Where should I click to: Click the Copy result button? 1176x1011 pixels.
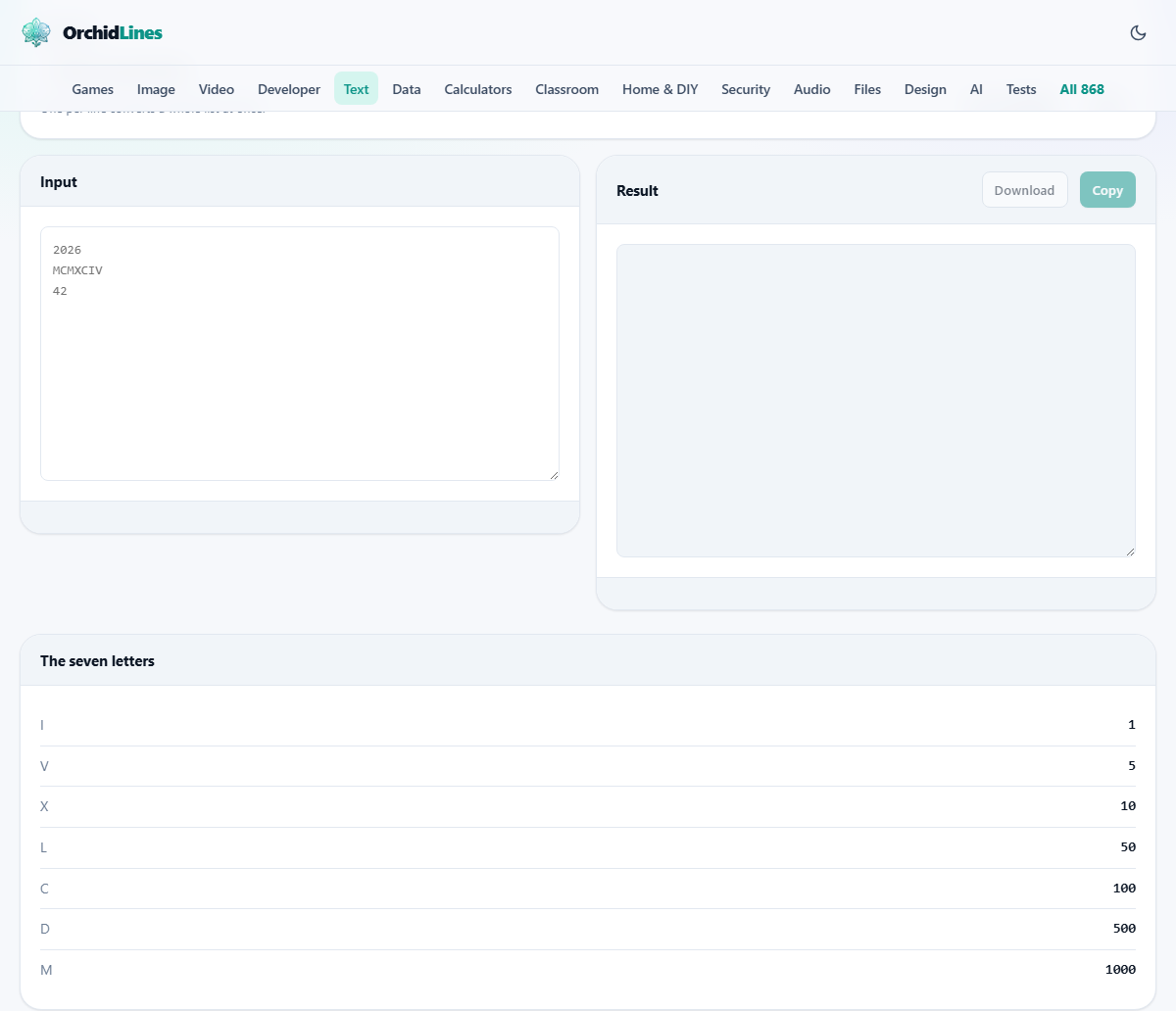click(1107, 190)
